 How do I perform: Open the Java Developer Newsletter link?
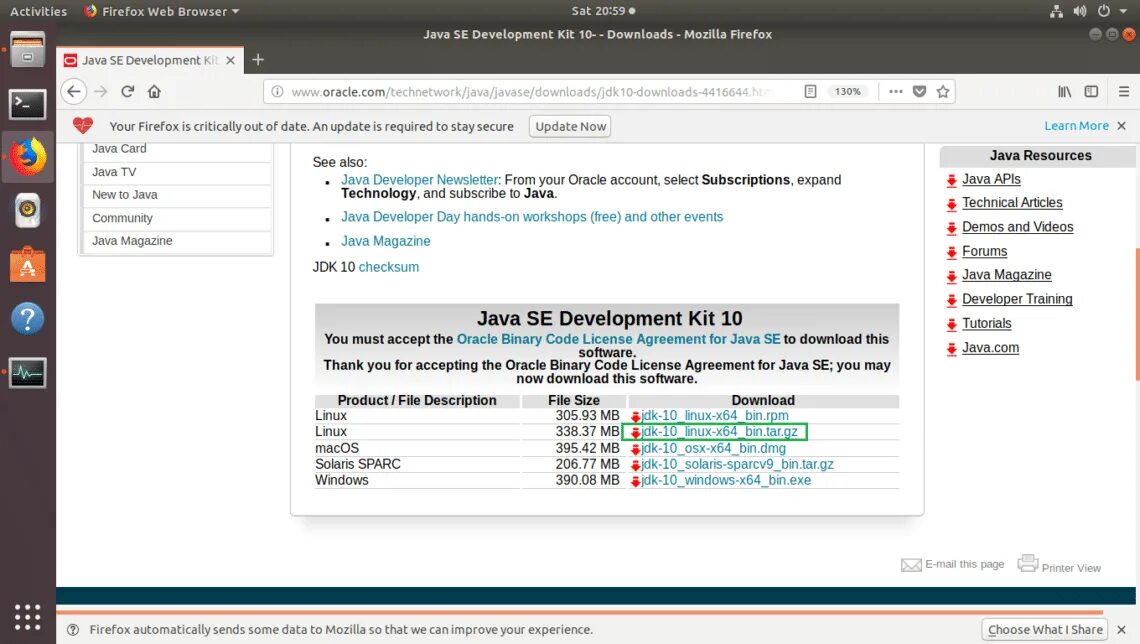[420, 180]
